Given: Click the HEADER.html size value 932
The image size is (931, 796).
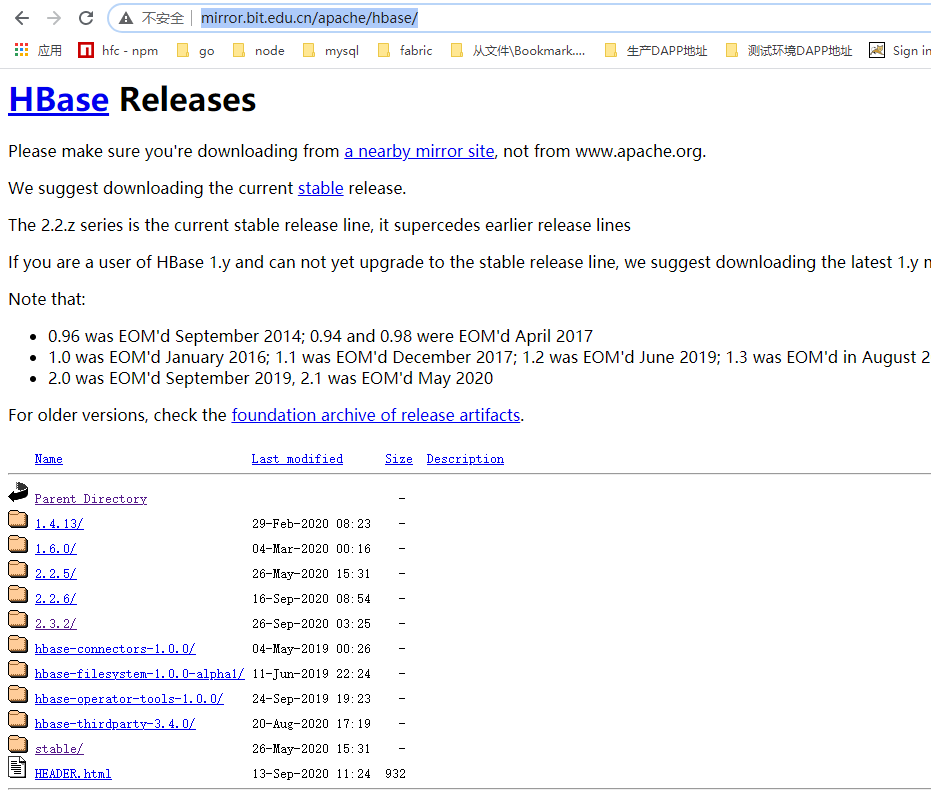Looking at the screenshot, I should (395, 773).
